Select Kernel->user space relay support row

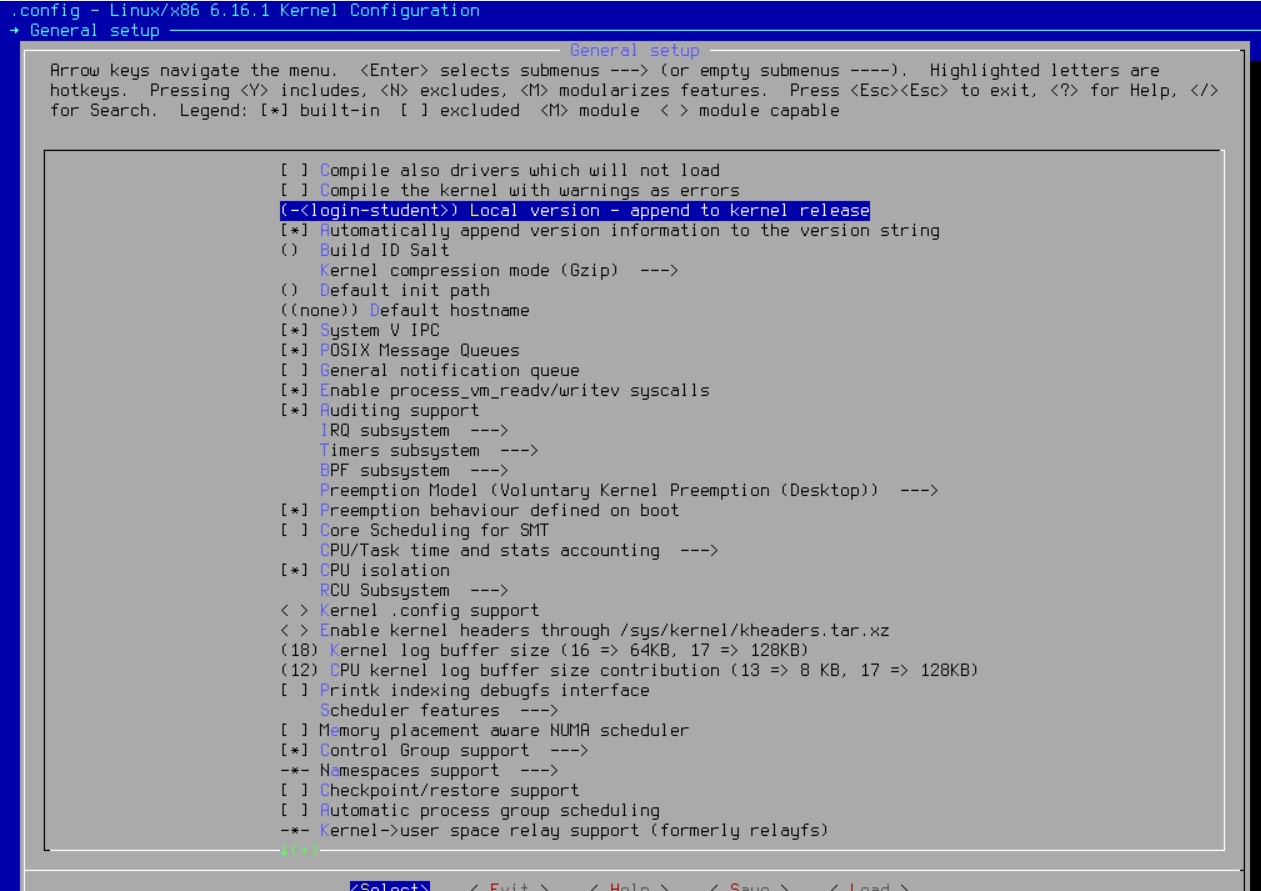(x=555, y=830)
